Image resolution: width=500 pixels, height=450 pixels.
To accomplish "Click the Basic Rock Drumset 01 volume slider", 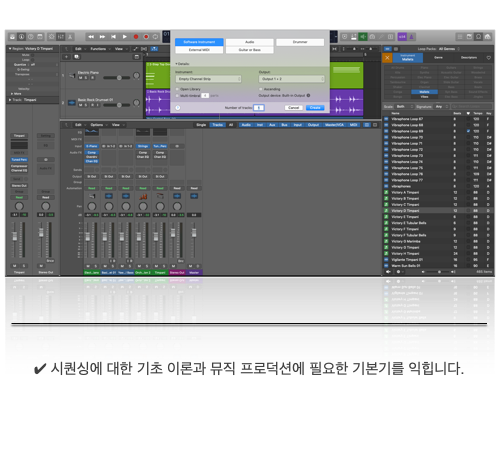I will coord(116,105).
